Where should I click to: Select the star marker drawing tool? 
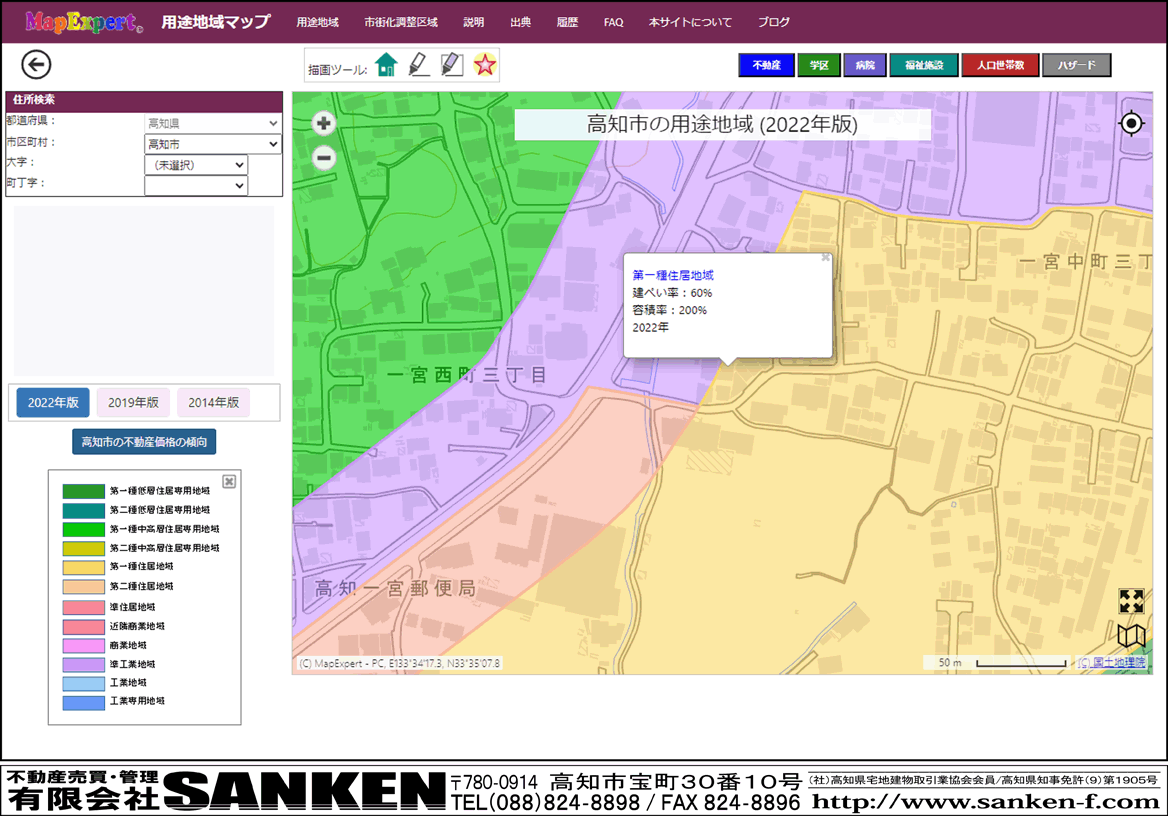(x=484, y=65)
